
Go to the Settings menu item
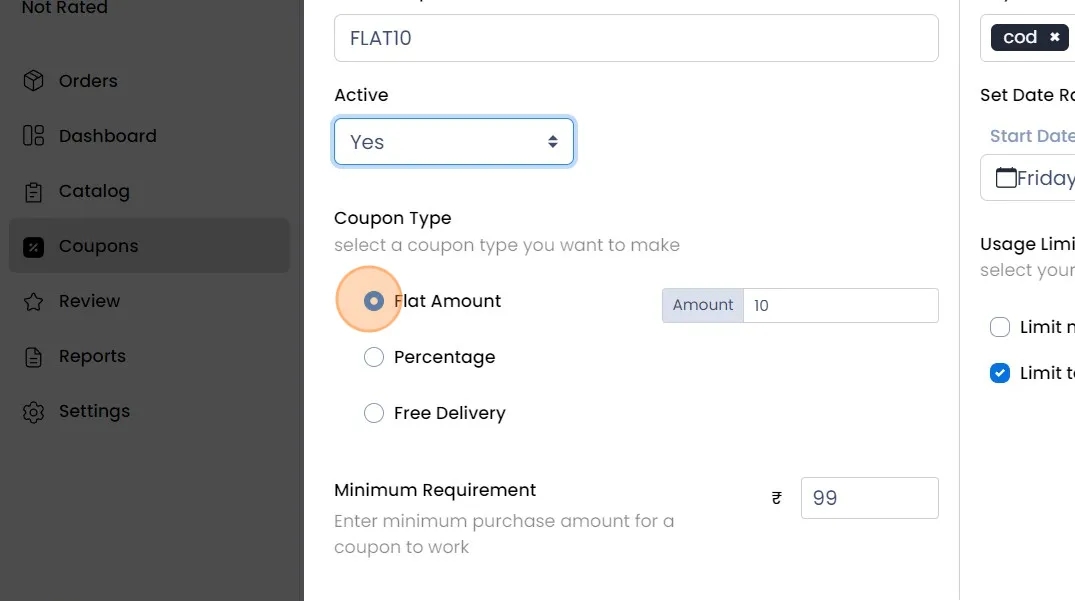click(x=94, y=412)
